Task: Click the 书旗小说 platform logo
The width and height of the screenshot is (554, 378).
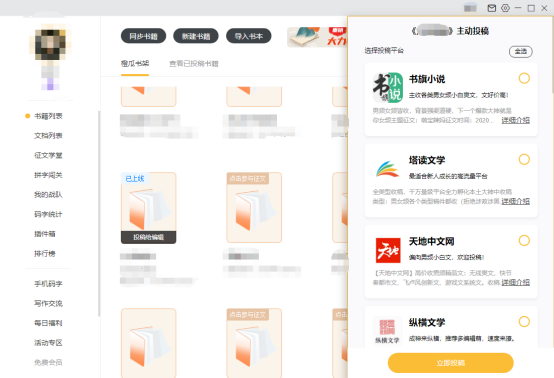Action: pyautogui.click(x=388, y=88)
